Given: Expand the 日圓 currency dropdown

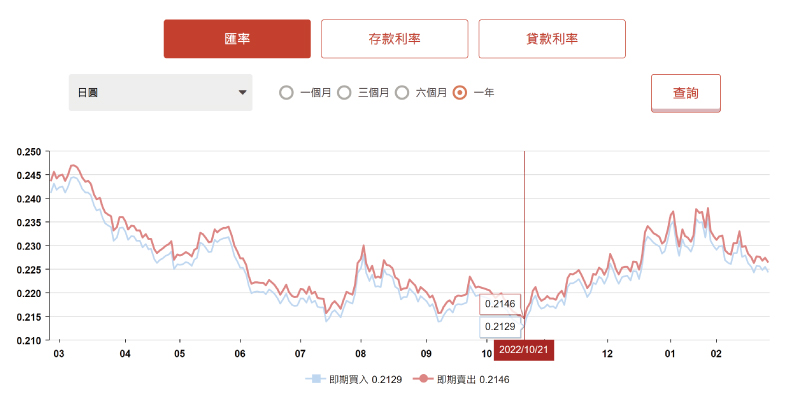Looking at the screenshot, I should [x=160, y=92].
